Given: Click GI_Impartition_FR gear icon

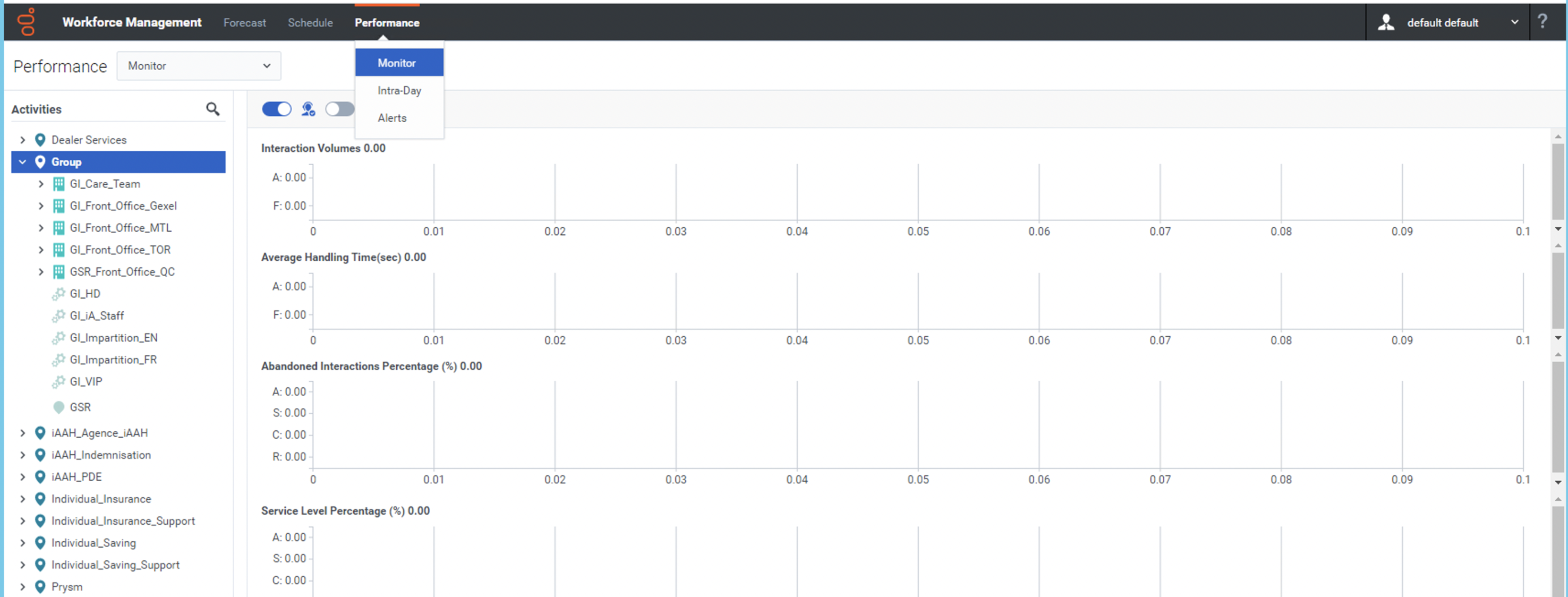Looking at the screenshot, I should 58,360.
